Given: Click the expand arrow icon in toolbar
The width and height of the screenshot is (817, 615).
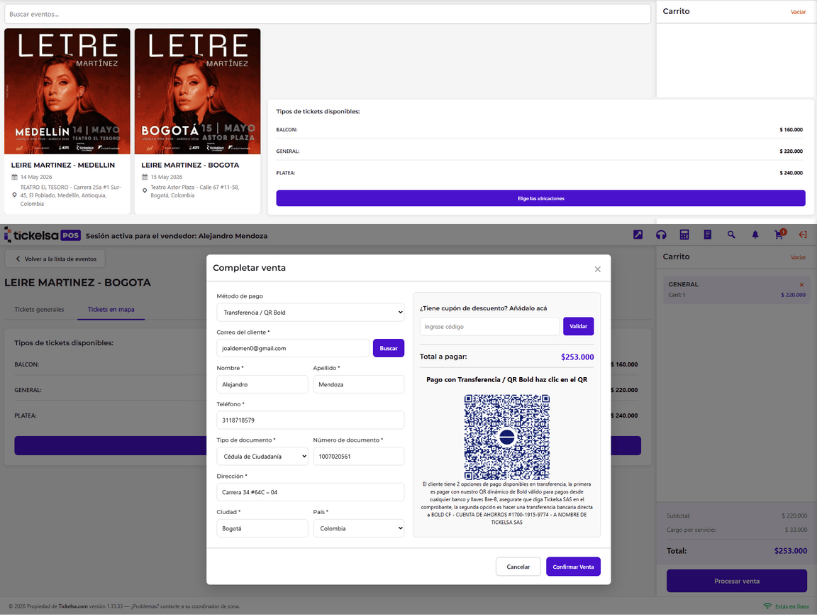Looking at the screenshot, I should 638,235.
